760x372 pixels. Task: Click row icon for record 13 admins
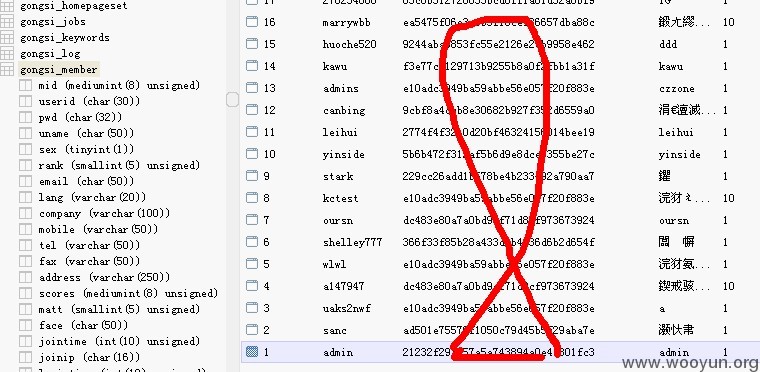pos(252,88)
